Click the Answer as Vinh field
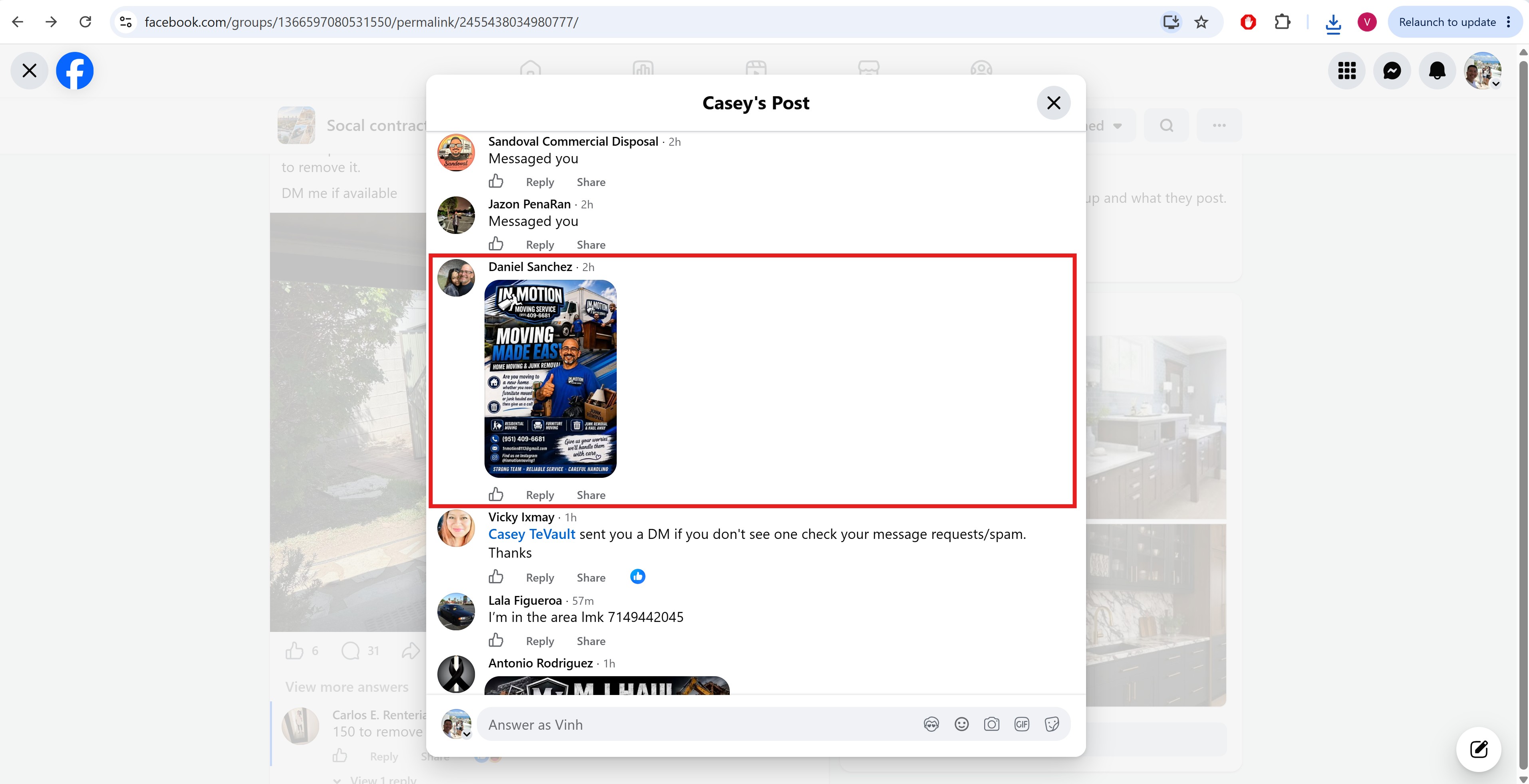Image resolution: width=1529 pixels, height=784 pixels. 701,724
